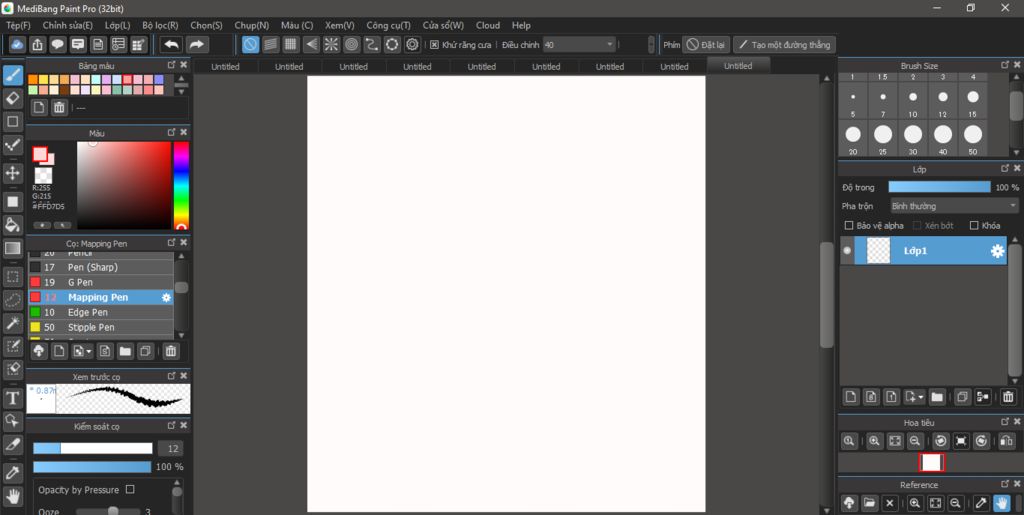Turn off snap with the blue circle icon
Image resolution: width=1024 pixels, height=515 pixels.
[x=251, y=44]
